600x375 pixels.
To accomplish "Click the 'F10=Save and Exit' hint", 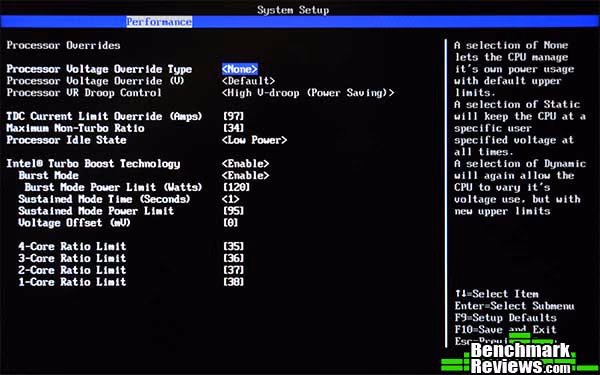I will 505,329.
